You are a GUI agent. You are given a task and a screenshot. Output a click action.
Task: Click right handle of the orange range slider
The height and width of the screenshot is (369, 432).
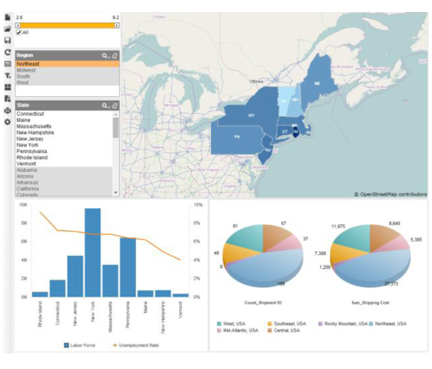point(117,25)
